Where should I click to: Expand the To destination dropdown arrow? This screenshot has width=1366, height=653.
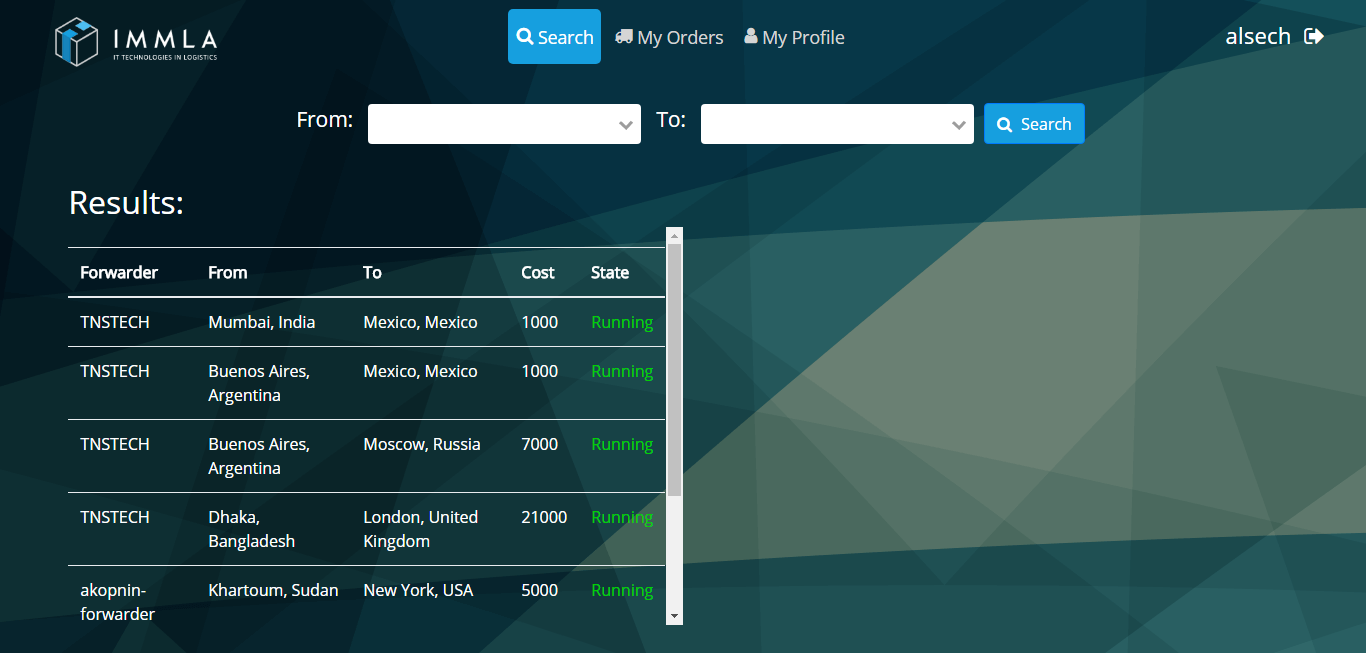click(959, 125)
